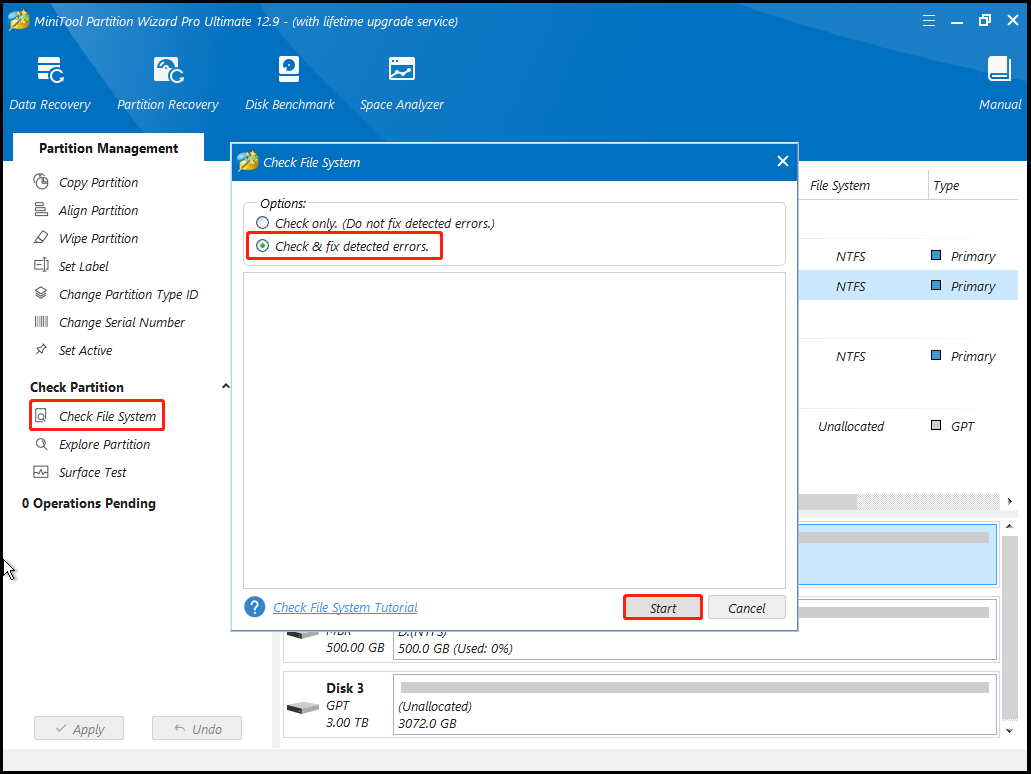This screenshot has height=774, width=1031.
Task: Click the Type column header
Action: point(946,185)
